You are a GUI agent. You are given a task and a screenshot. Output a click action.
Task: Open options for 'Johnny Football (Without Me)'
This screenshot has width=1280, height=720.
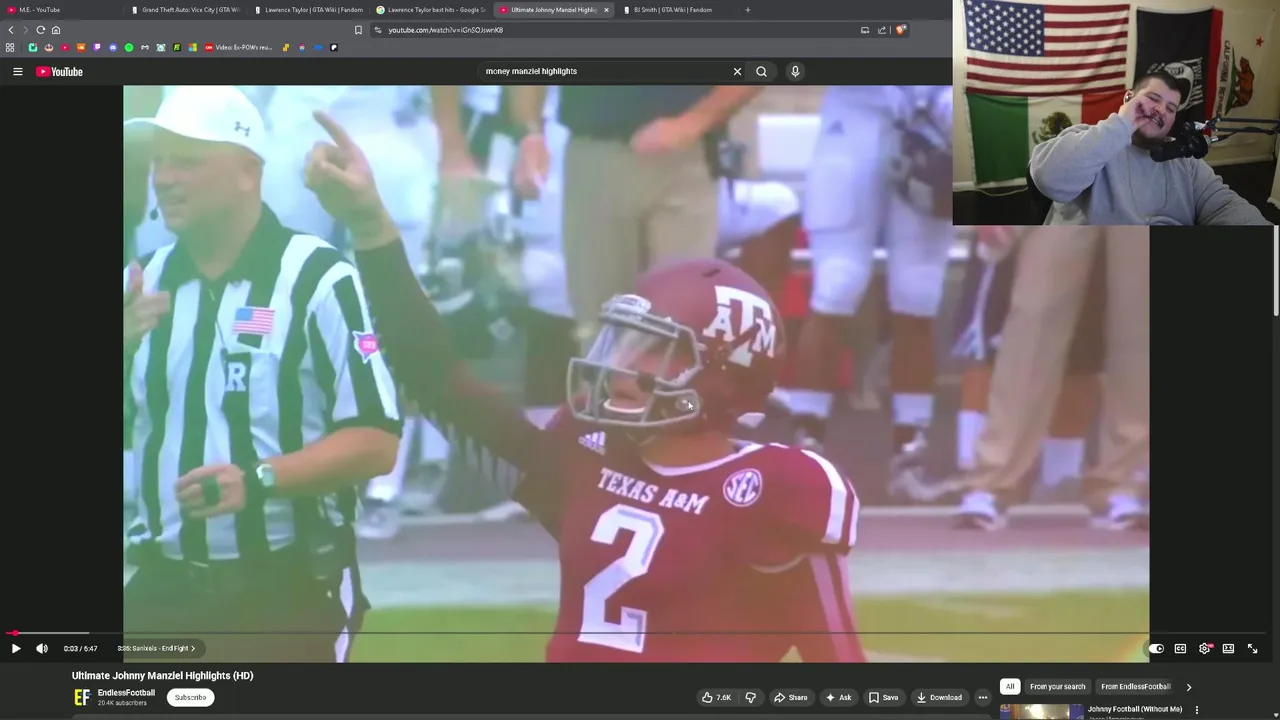coord(1197,710)
